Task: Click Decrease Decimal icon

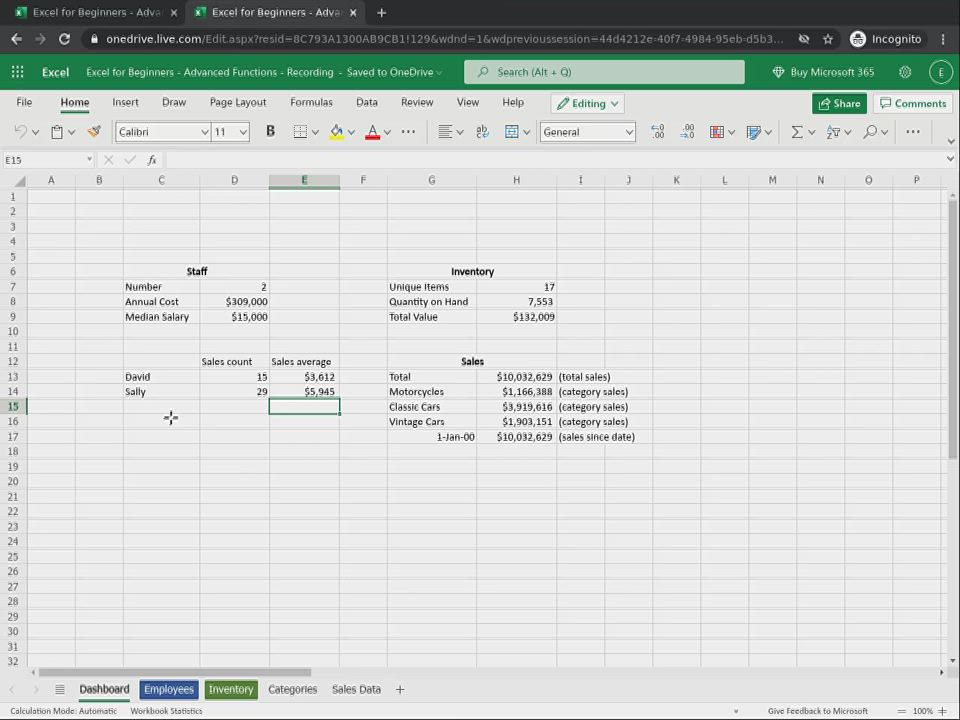Action: (658, 132)
